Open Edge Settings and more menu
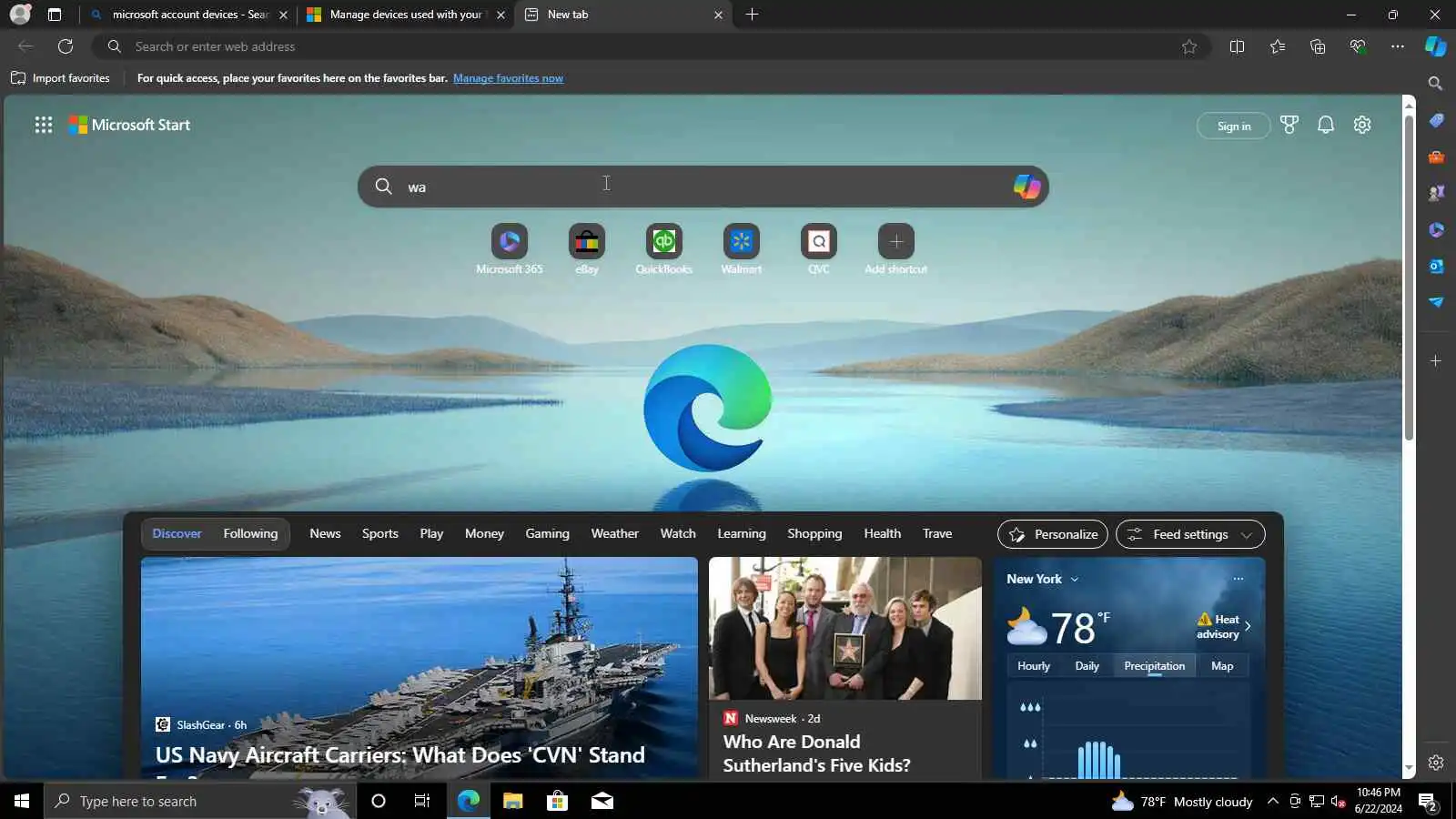The height and width of the screenshot is (819, 1456). coord(1398,46)
